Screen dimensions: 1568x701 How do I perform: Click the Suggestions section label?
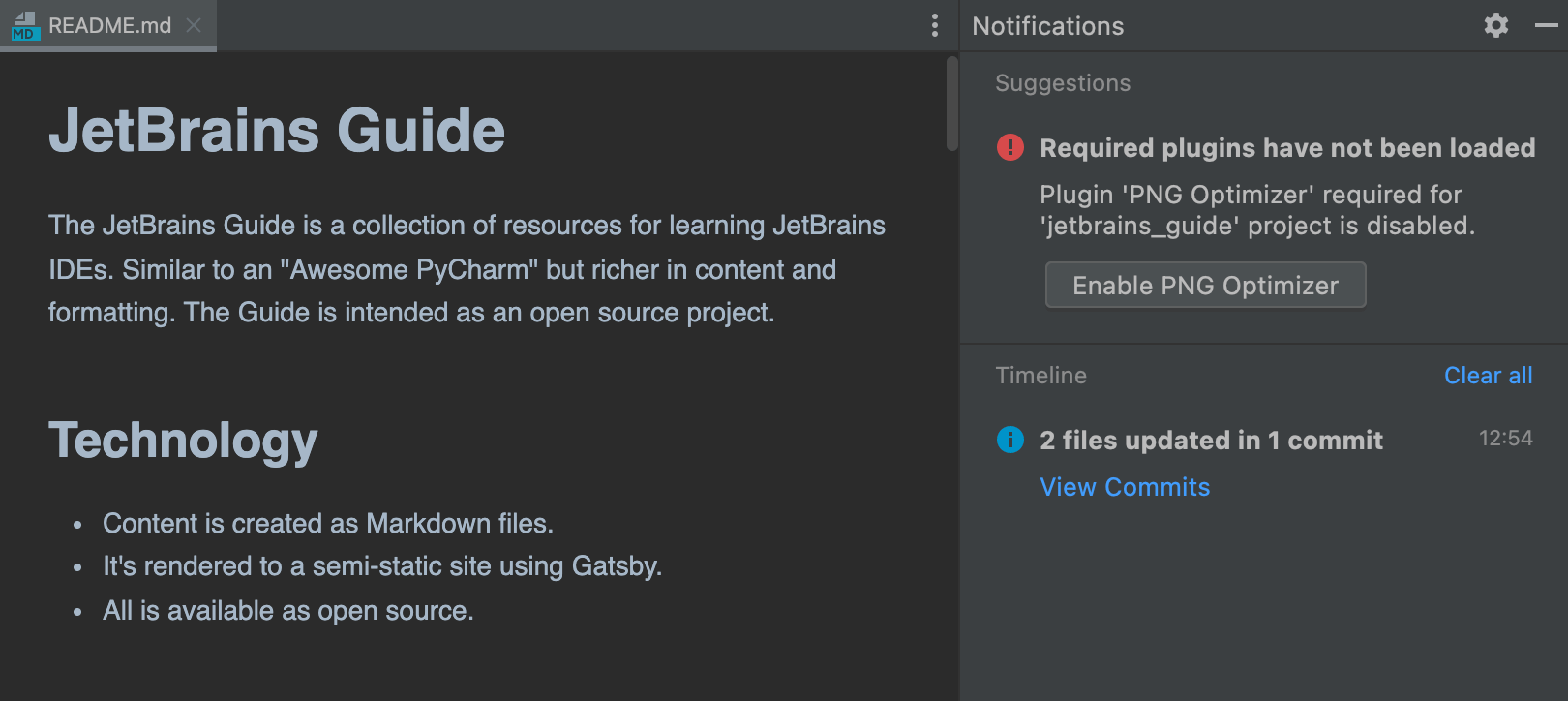tap(1063, 83)
